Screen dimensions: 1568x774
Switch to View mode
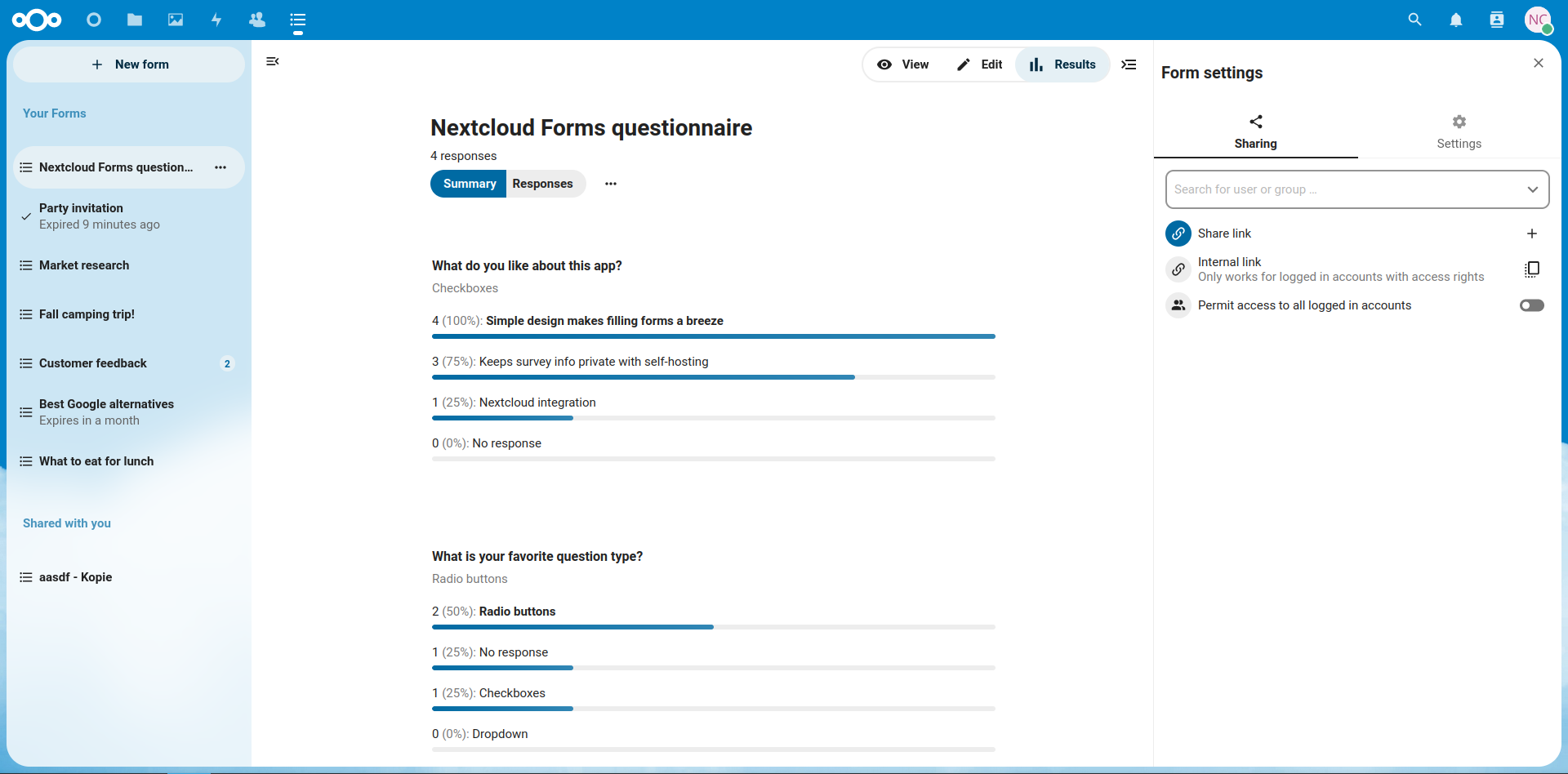903,64
